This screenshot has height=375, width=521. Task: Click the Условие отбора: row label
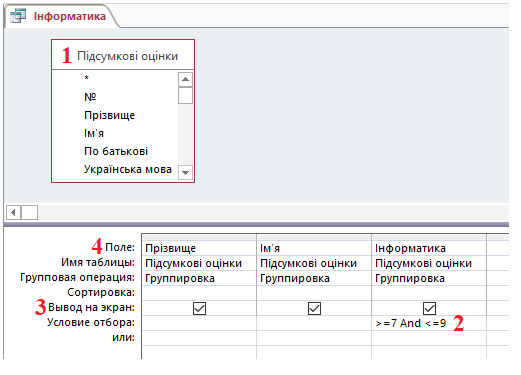91,322
